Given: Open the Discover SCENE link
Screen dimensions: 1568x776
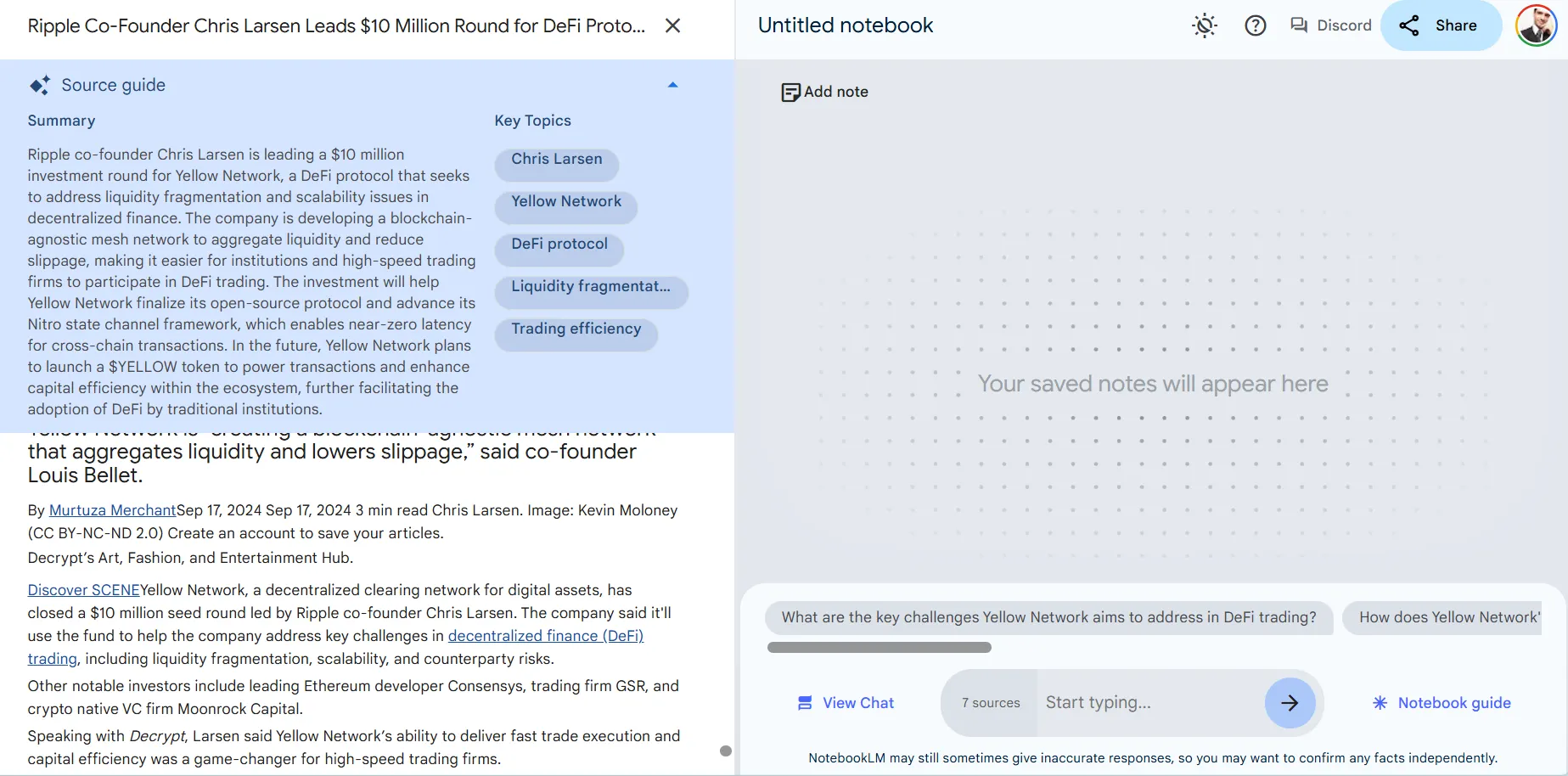Looking at the screenshot, I should point(83,590).
